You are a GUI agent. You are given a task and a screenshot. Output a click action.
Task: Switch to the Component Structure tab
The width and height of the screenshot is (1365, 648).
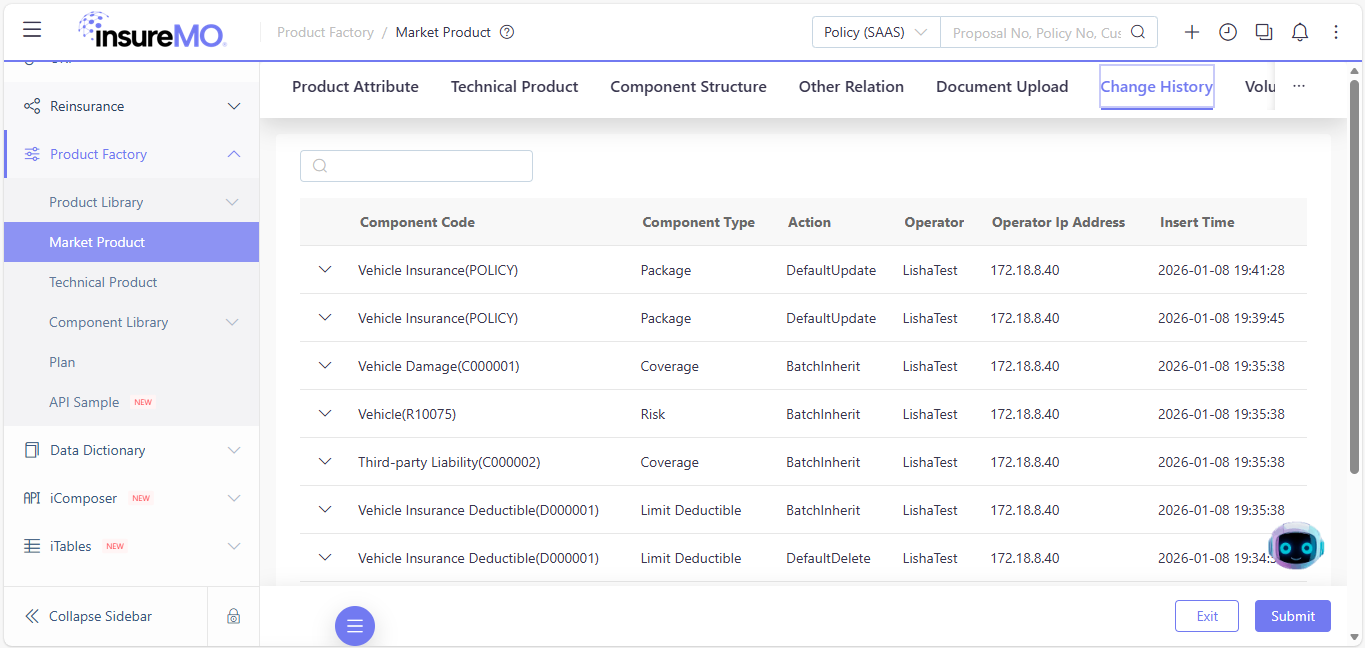(x=688, y=87)
